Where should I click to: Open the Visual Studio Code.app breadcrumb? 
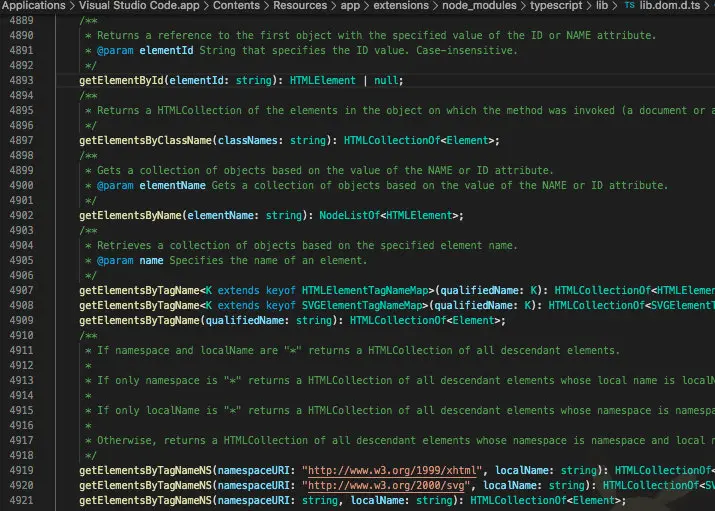pos(139,5)
